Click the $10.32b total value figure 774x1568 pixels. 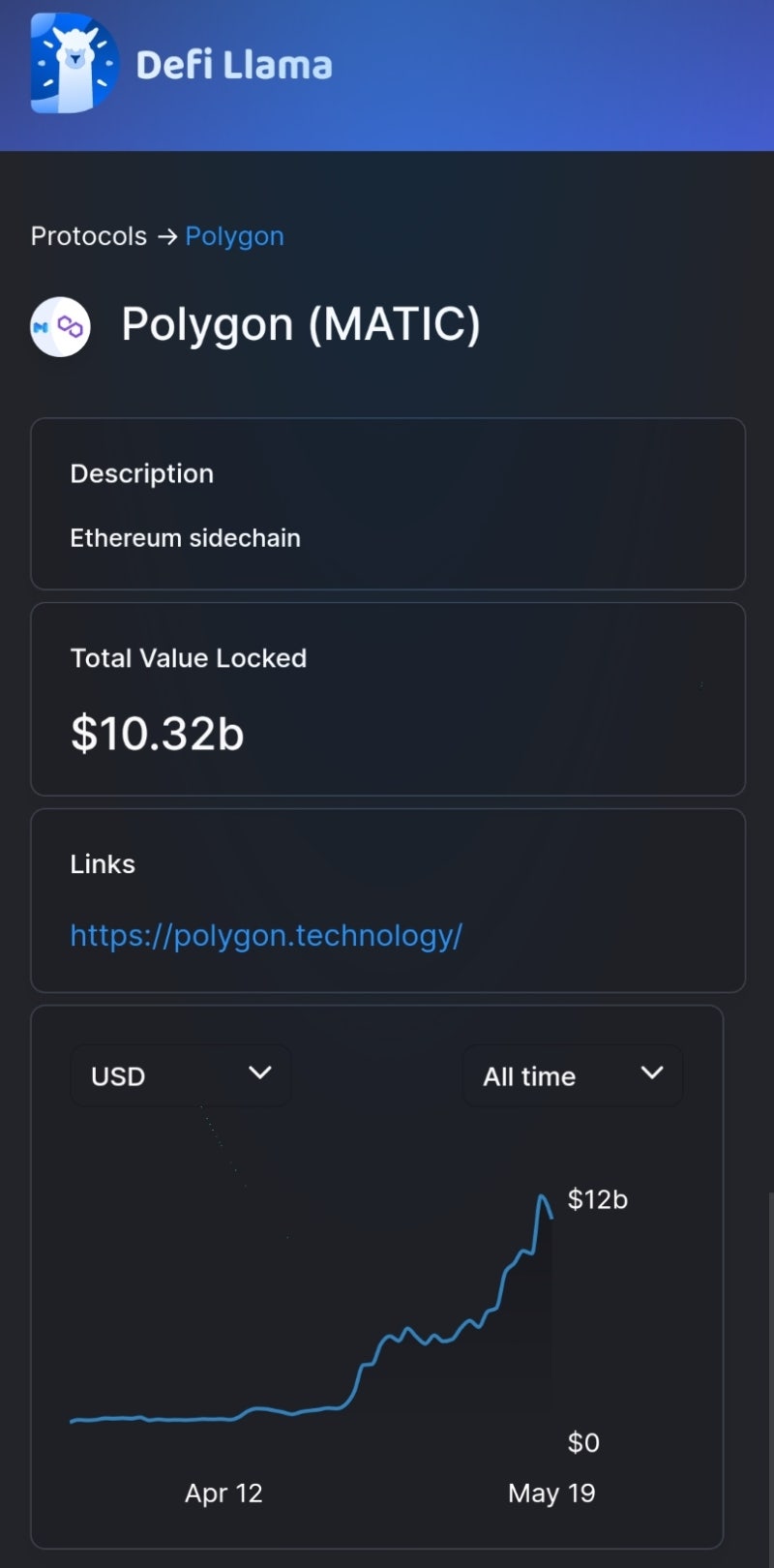tap(157, 733)
